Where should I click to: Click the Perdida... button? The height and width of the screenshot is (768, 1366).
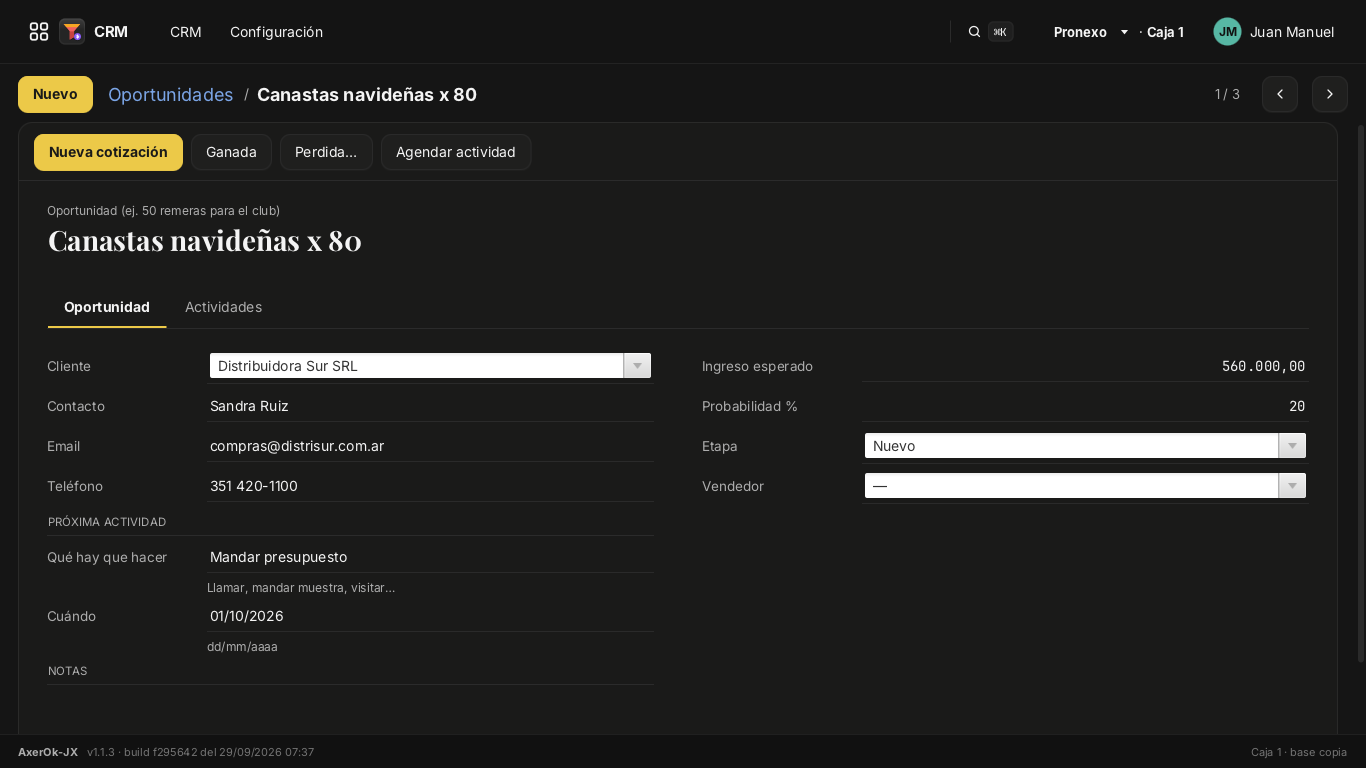click(326, 152)
